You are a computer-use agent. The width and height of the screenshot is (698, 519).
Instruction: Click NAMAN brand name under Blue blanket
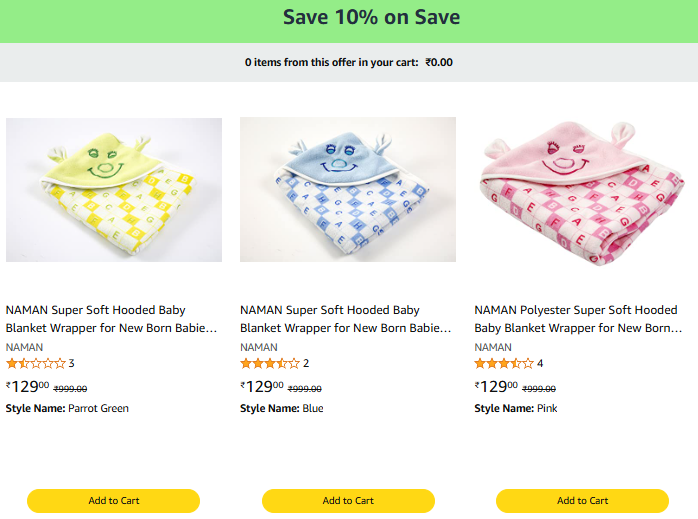pos(259,347)
